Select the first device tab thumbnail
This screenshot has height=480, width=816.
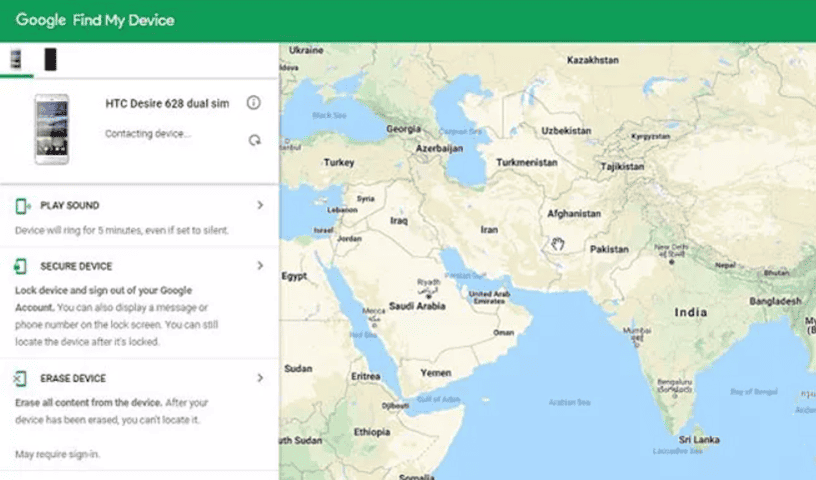pyautogui.click(x=16, y=59)
